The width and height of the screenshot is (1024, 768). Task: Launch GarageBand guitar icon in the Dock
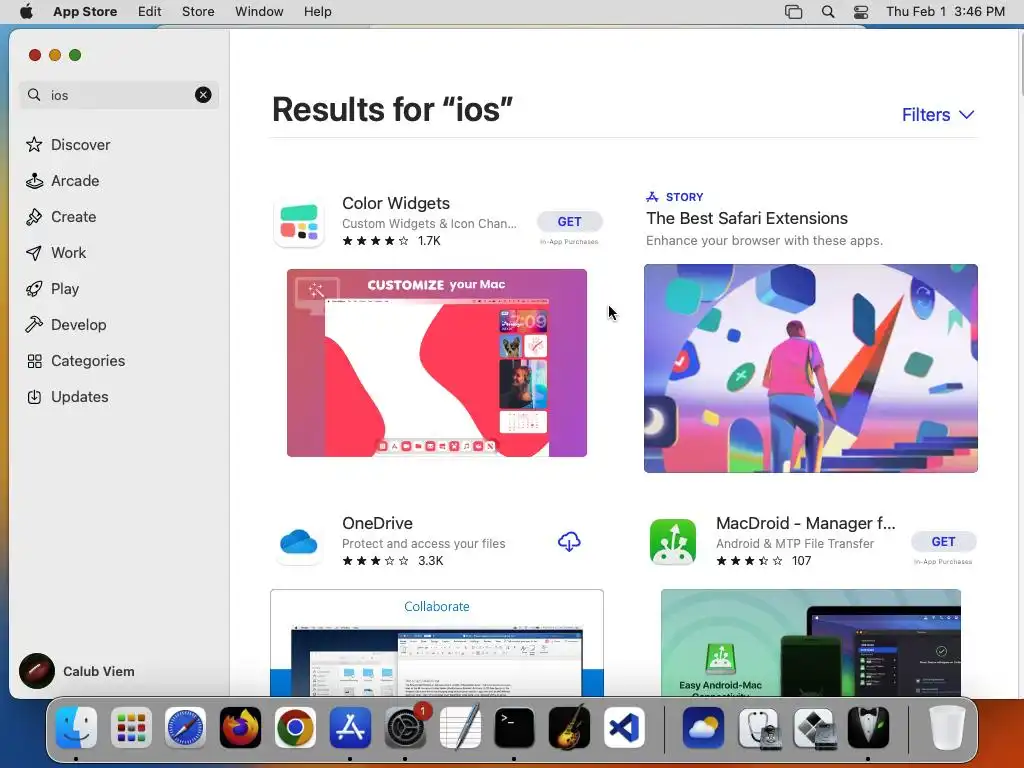(x=569, y=728)
